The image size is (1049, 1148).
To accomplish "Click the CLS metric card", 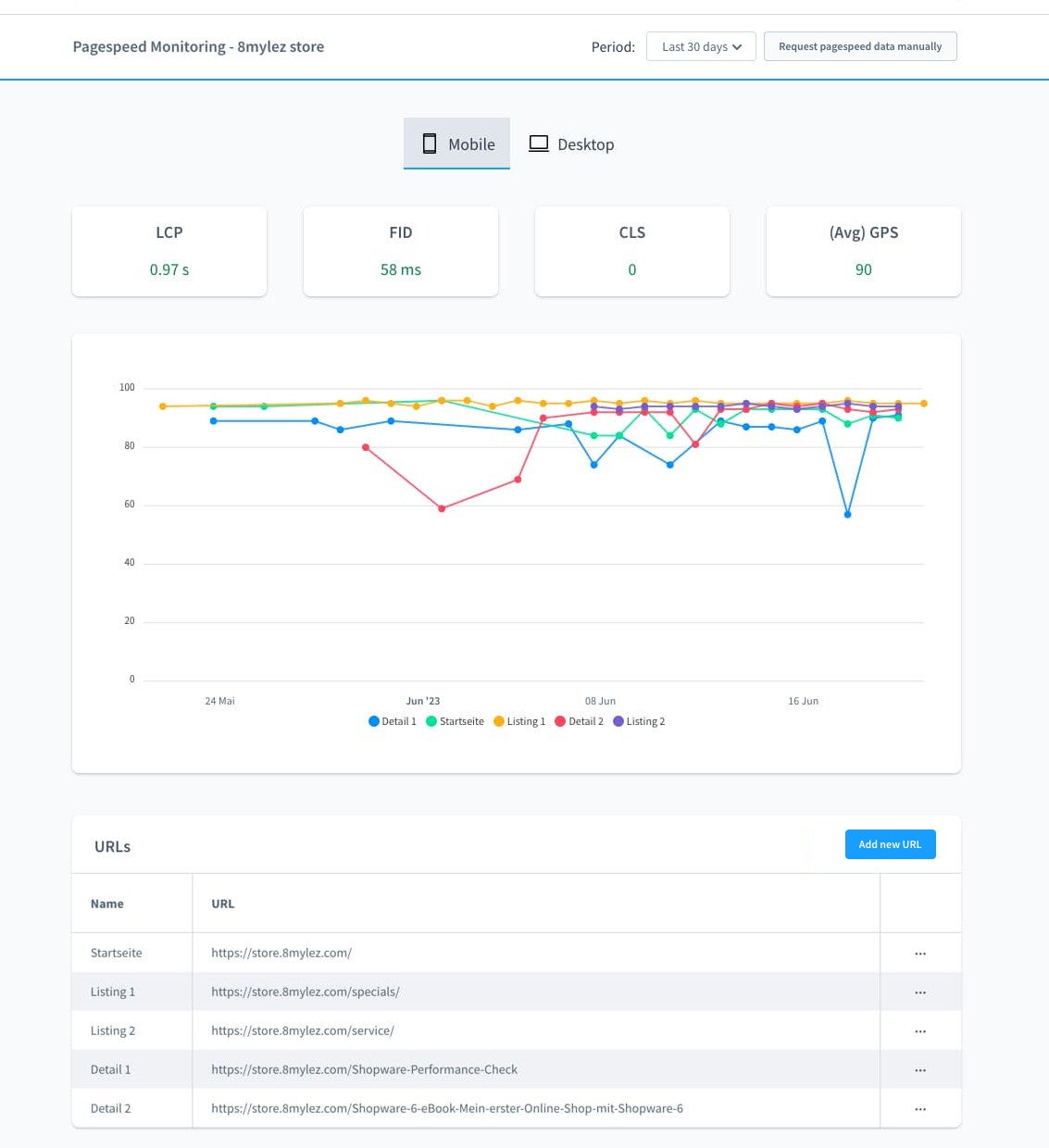I will 632,251.
